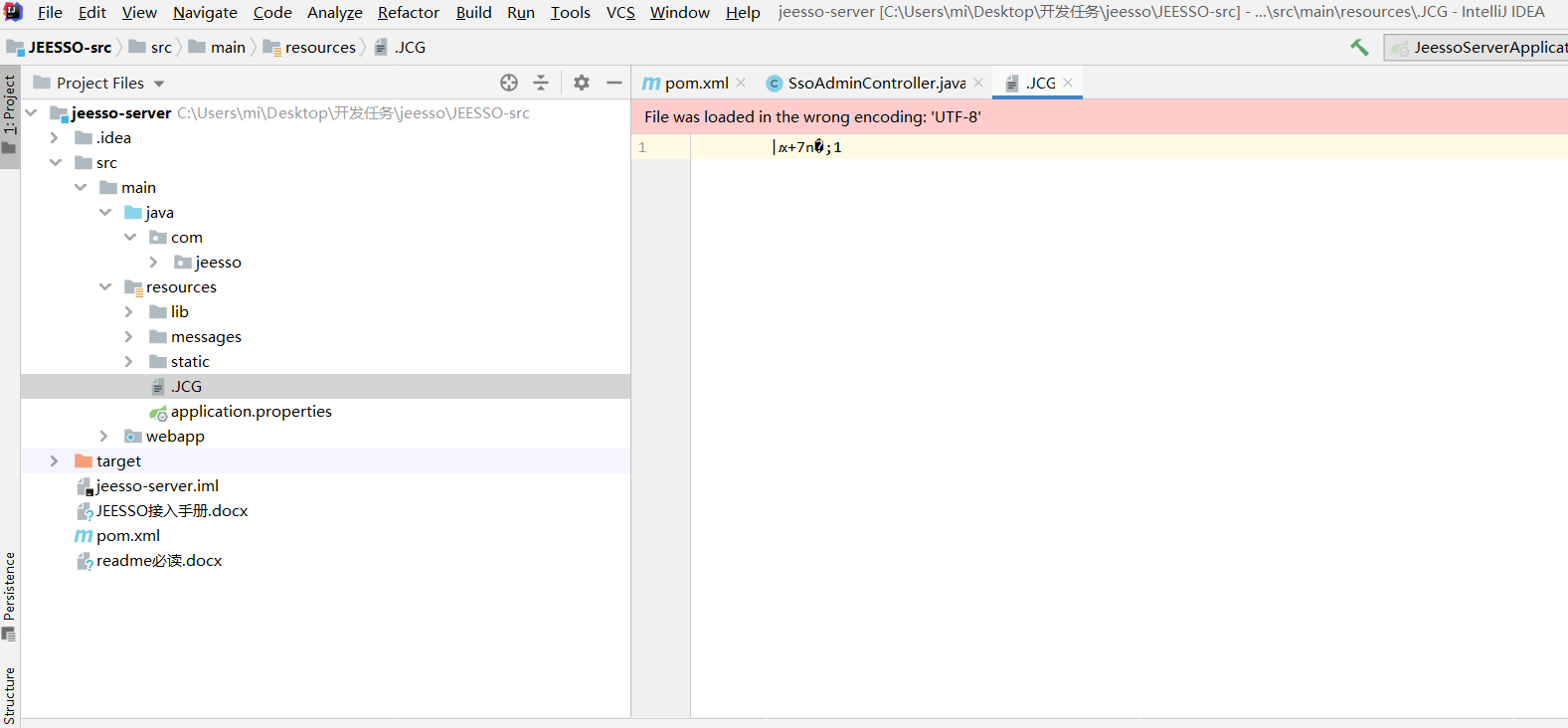Click the JEESSO接入手册.docx file icon

pyautogui.click(x=86, y=511)
